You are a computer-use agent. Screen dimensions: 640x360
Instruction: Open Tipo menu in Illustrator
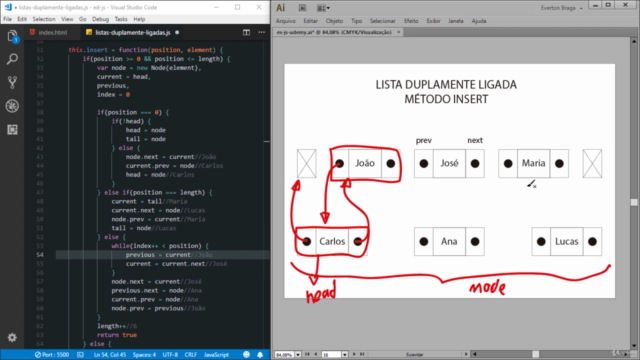coord(357,21)
